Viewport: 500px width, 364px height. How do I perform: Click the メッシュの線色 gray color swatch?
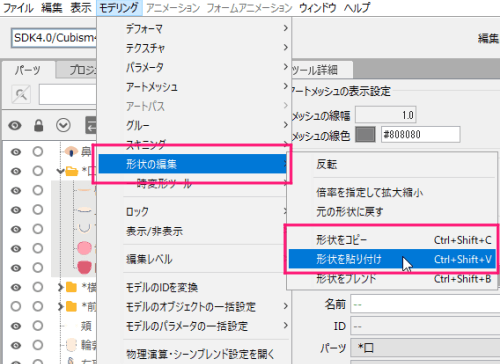click(x=365, y=135)
